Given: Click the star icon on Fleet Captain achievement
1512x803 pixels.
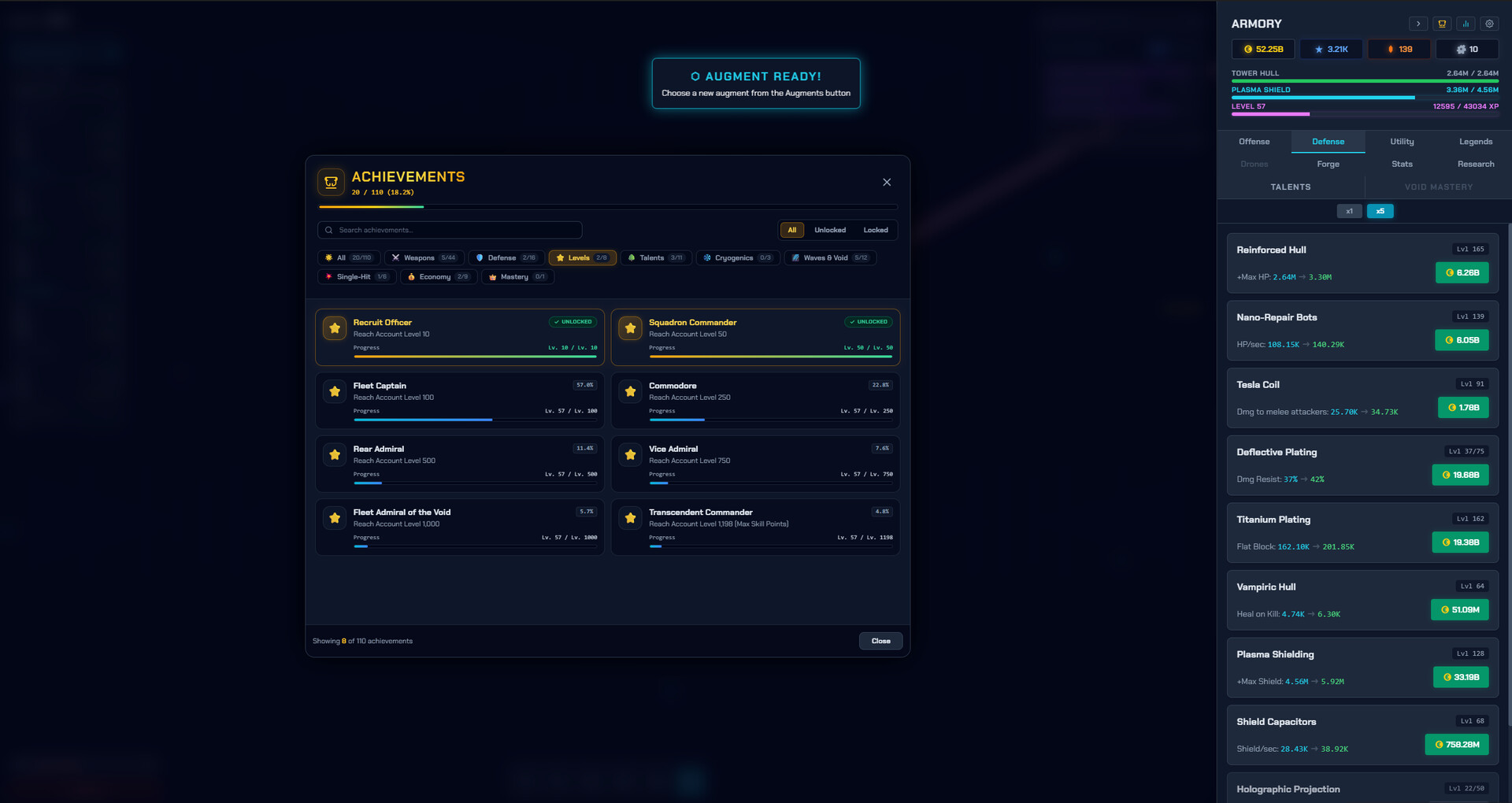Looking at the screenshot, I should 335,391.
